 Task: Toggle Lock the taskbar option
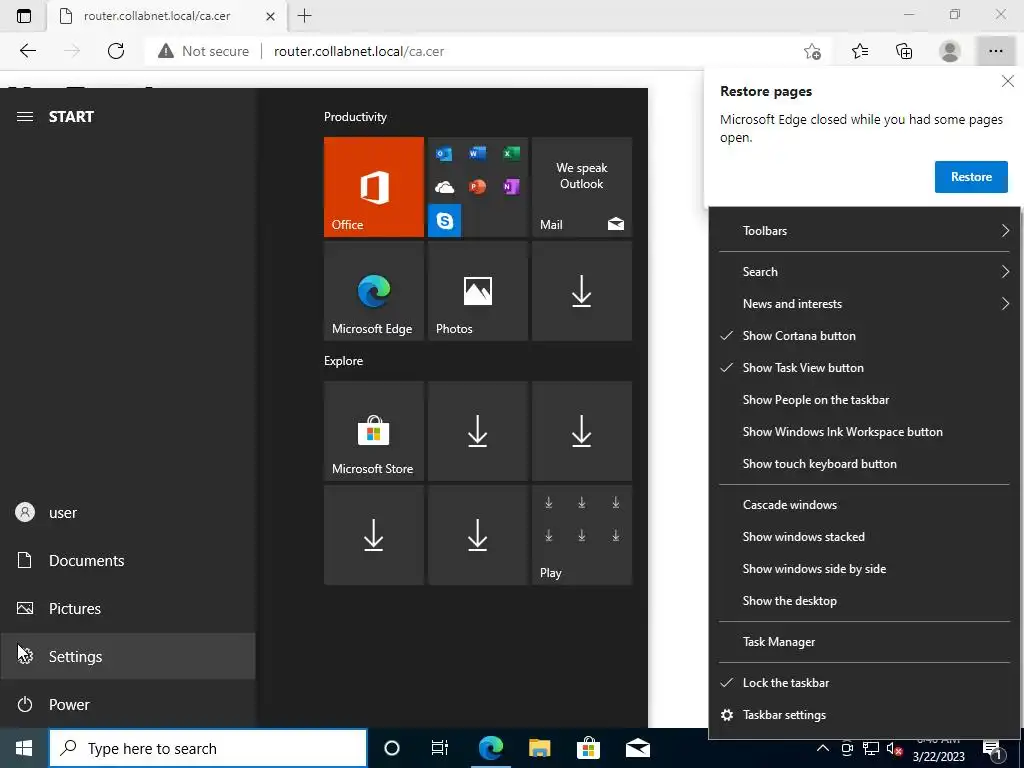click(x=865, y=683)
